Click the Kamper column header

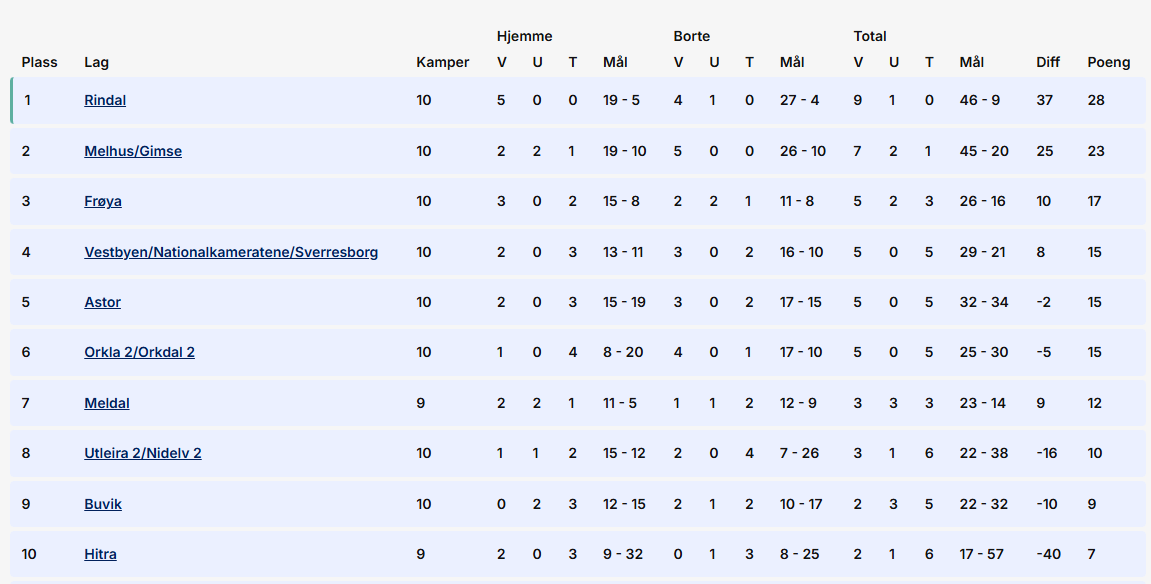coord(442,62)
